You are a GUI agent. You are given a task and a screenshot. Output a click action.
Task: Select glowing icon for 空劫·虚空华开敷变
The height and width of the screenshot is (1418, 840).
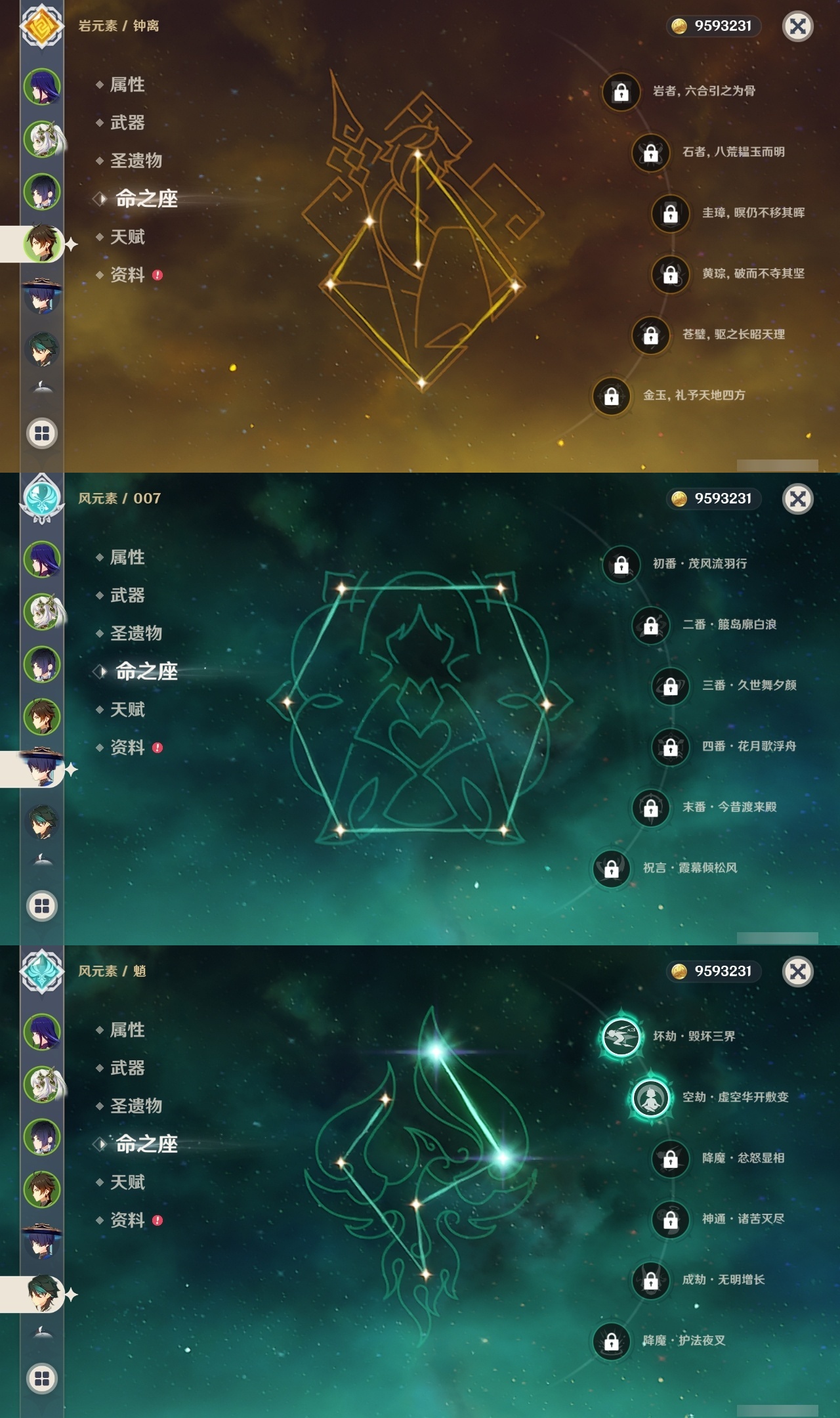pos(650,1098)
